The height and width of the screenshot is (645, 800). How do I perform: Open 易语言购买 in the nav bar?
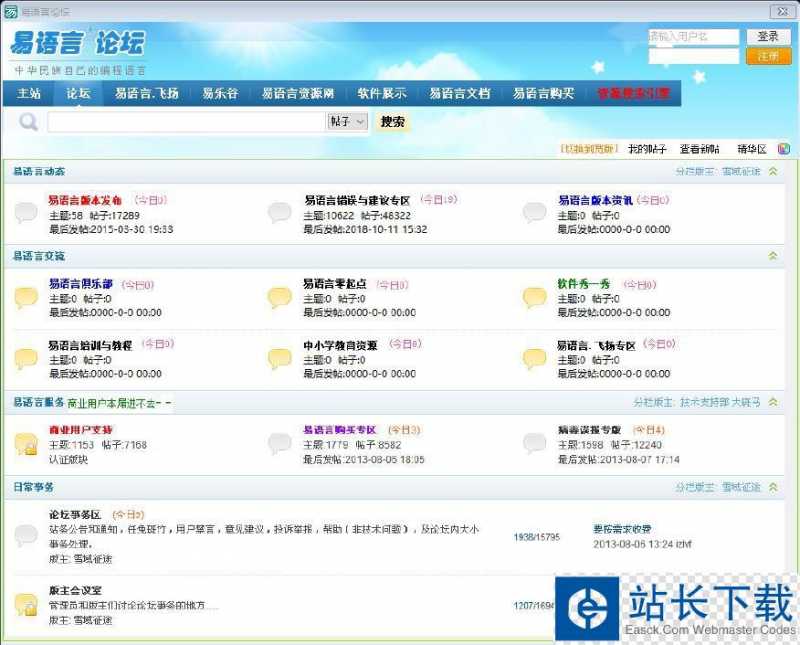543,93
